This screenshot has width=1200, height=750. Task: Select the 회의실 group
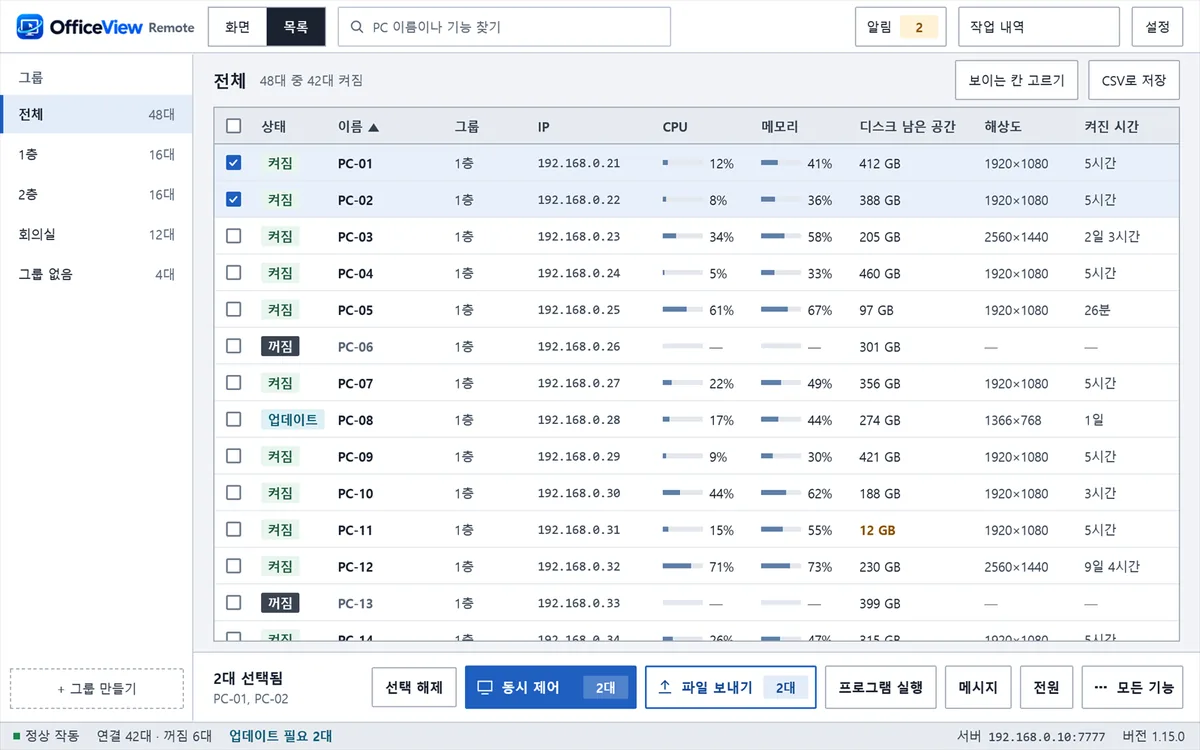[x=96, y=235]
